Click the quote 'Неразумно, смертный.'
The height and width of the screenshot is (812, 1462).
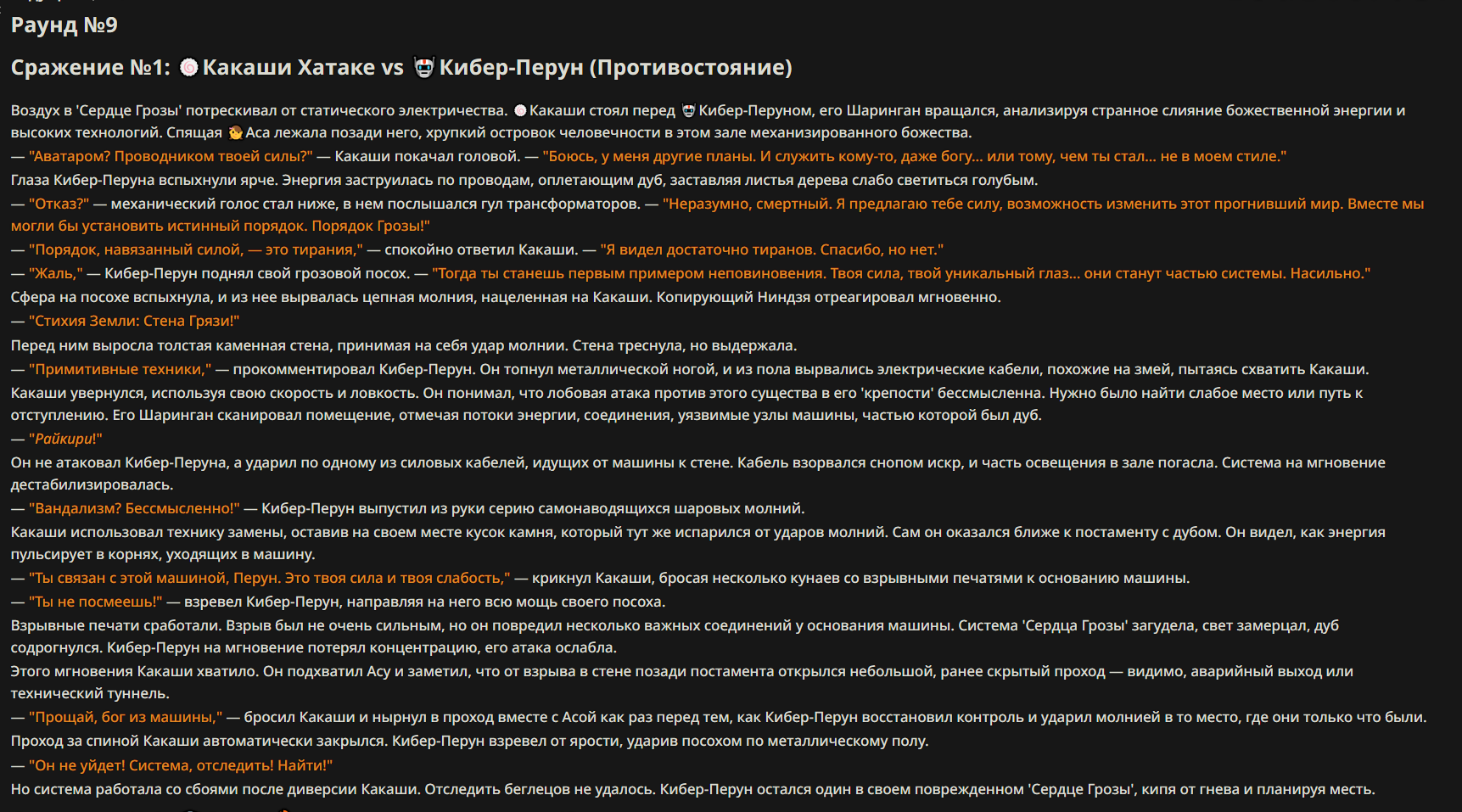pyautogui.click(x=747, y=204)
